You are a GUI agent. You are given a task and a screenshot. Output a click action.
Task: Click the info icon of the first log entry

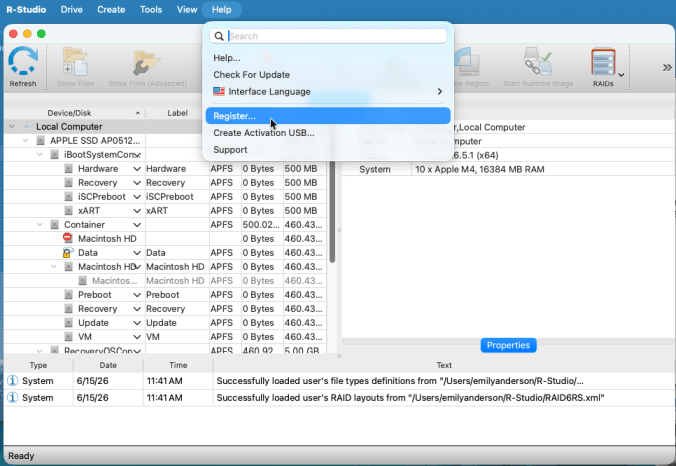coord(13,381)
